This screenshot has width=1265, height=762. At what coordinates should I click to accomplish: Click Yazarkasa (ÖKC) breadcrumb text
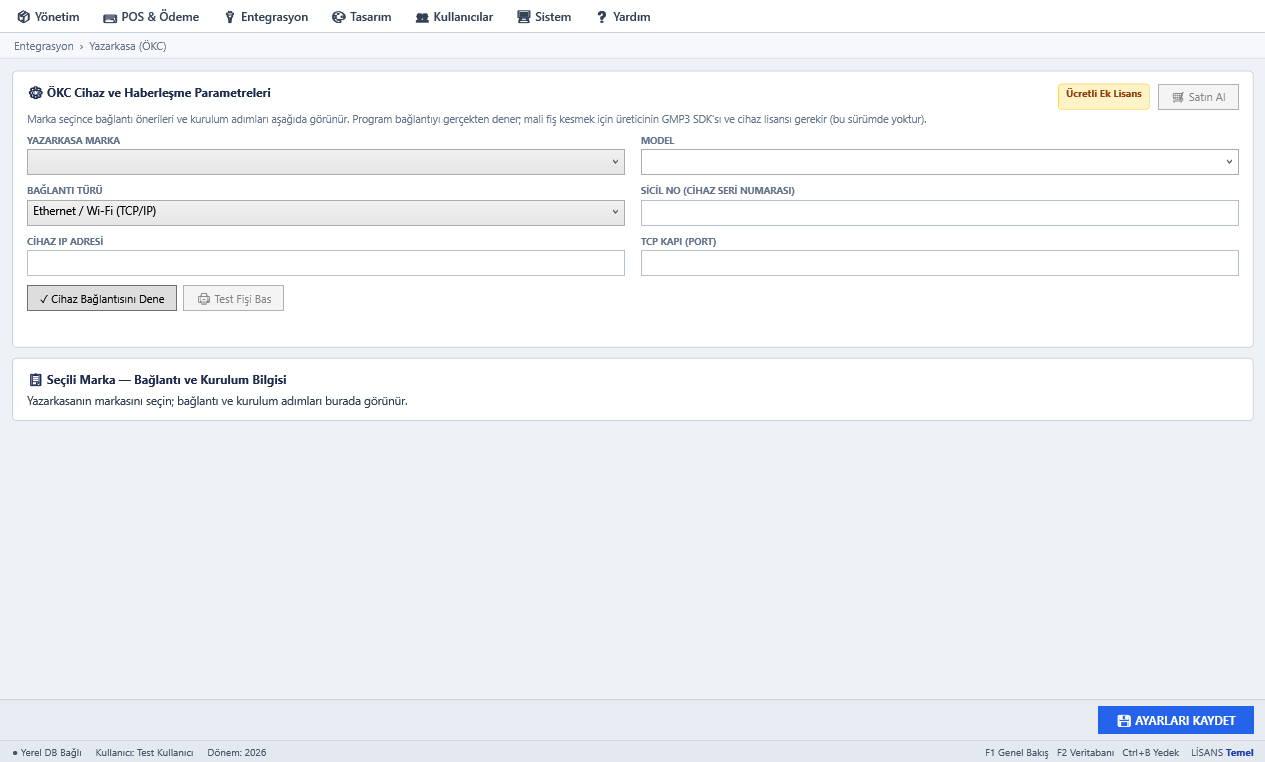[x=128, y=46]
